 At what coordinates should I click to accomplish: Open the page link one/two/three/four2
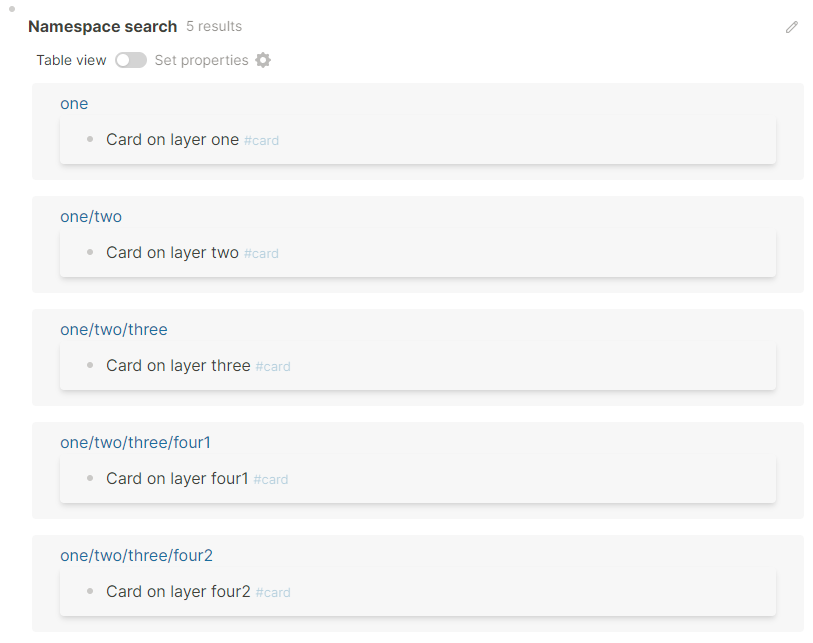click(x=137, y=555)
